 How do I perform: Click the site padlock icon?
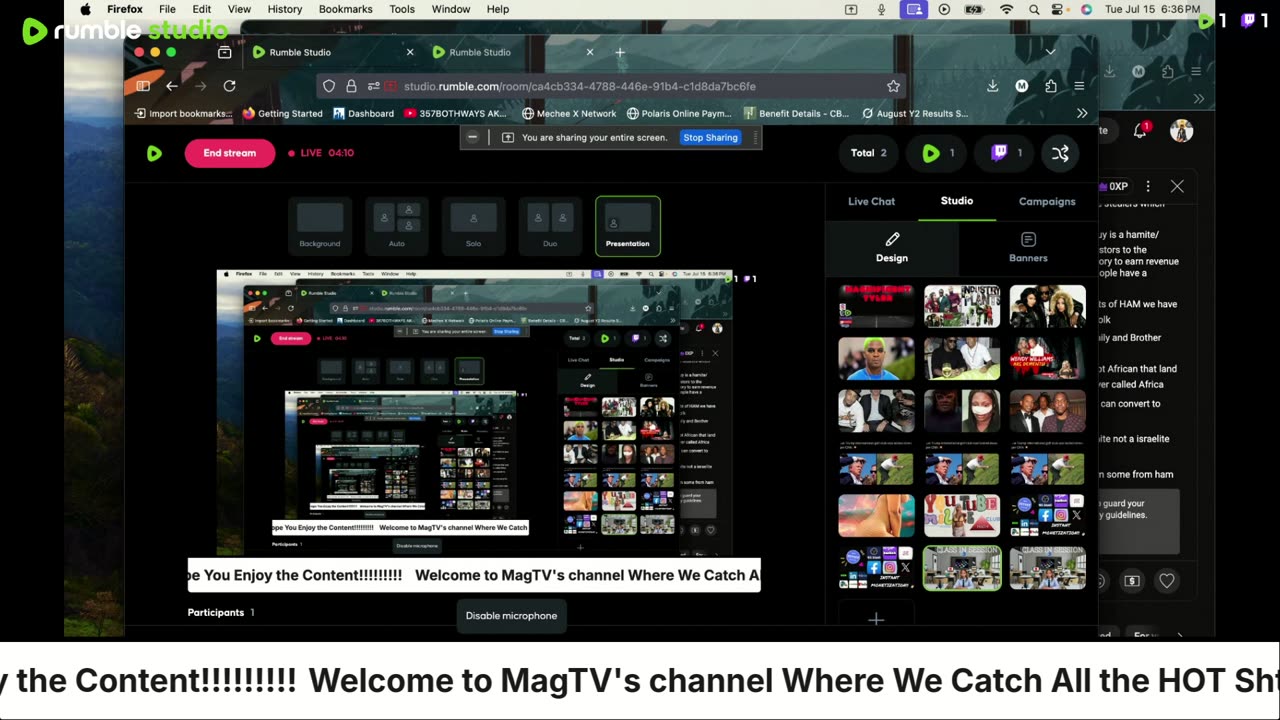pyautogui.click(x=351, y=86)
